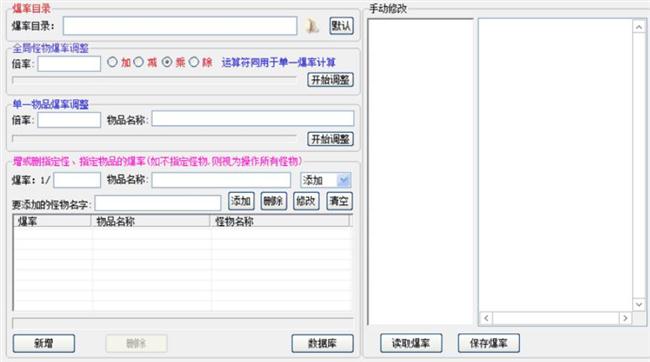Click the left list box in 手动修改
The image size is (650, 362).
[420, 172]
